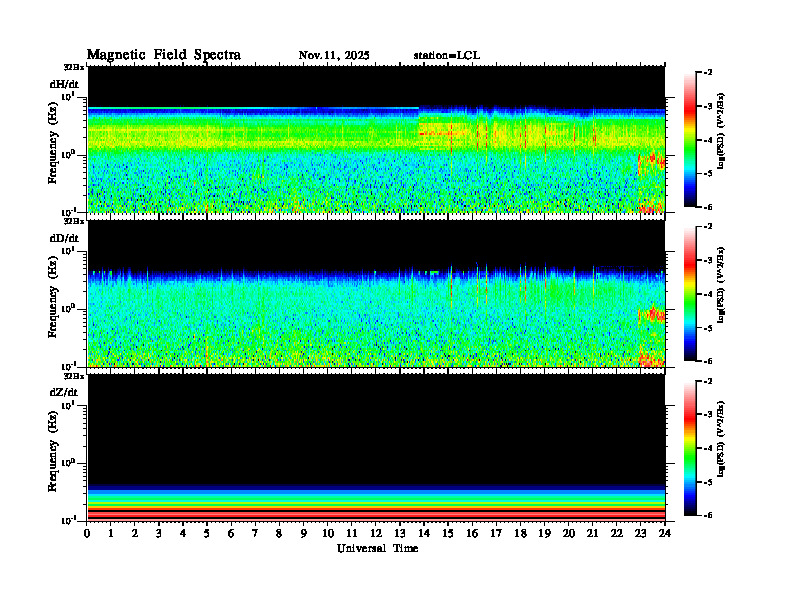The image size is (792, 612).
Task: Click the dZ/dt spectrogram plot
Action: (x=376, y=448)
